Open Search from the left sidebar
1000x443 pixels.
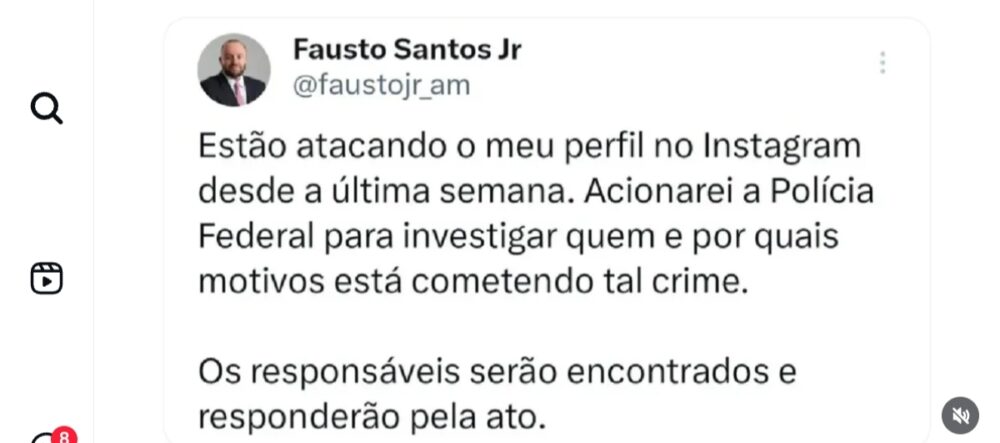point(47,108)
